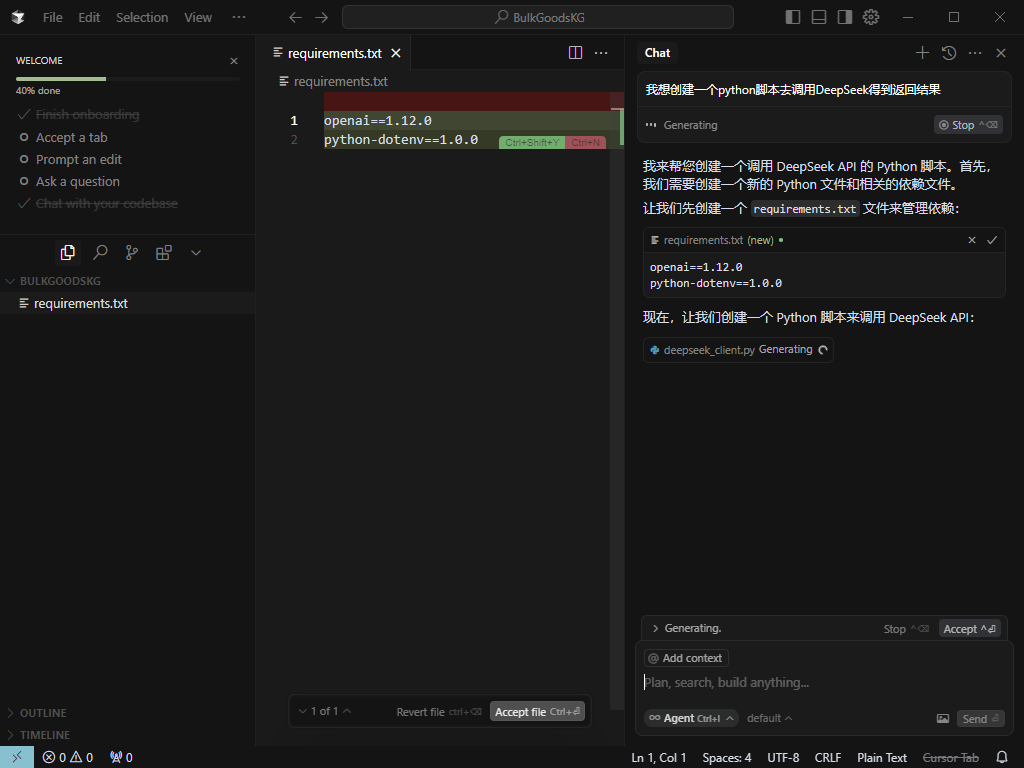Click the Accept file button
Image resolution: width=1024 pixels, height=768 pixels.
(x=537, y=712)
